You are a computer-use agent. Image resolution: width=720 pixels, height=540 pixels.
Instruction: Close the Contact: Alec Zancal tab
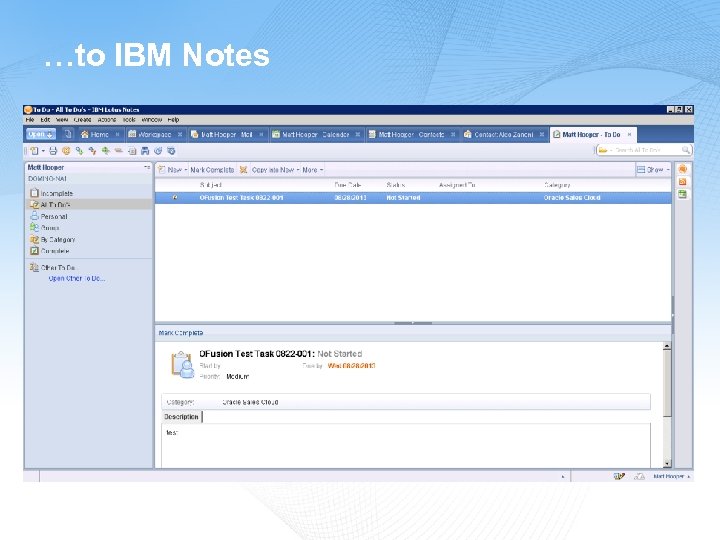[x=542, y=135]
